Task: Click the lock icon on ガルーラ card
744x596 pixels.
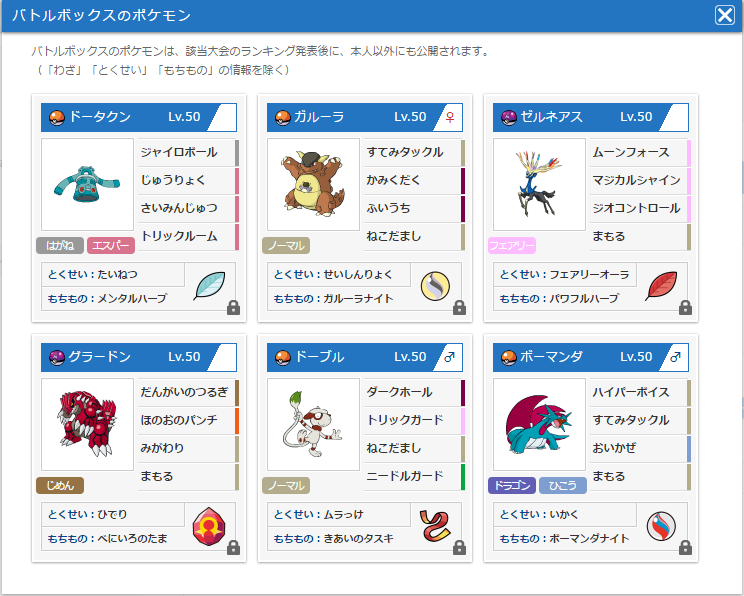Action: pyautogui.click(x=459, y=307)
